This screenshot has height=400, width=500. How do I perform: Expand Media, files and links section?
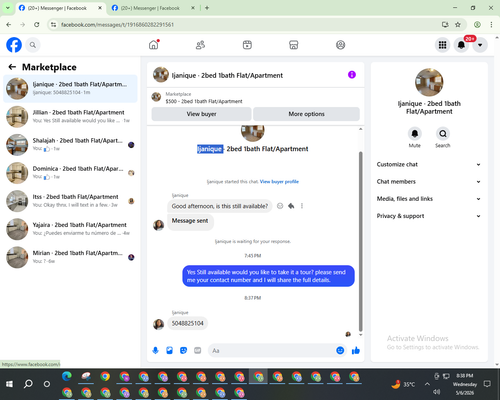[x=429, y=199]
